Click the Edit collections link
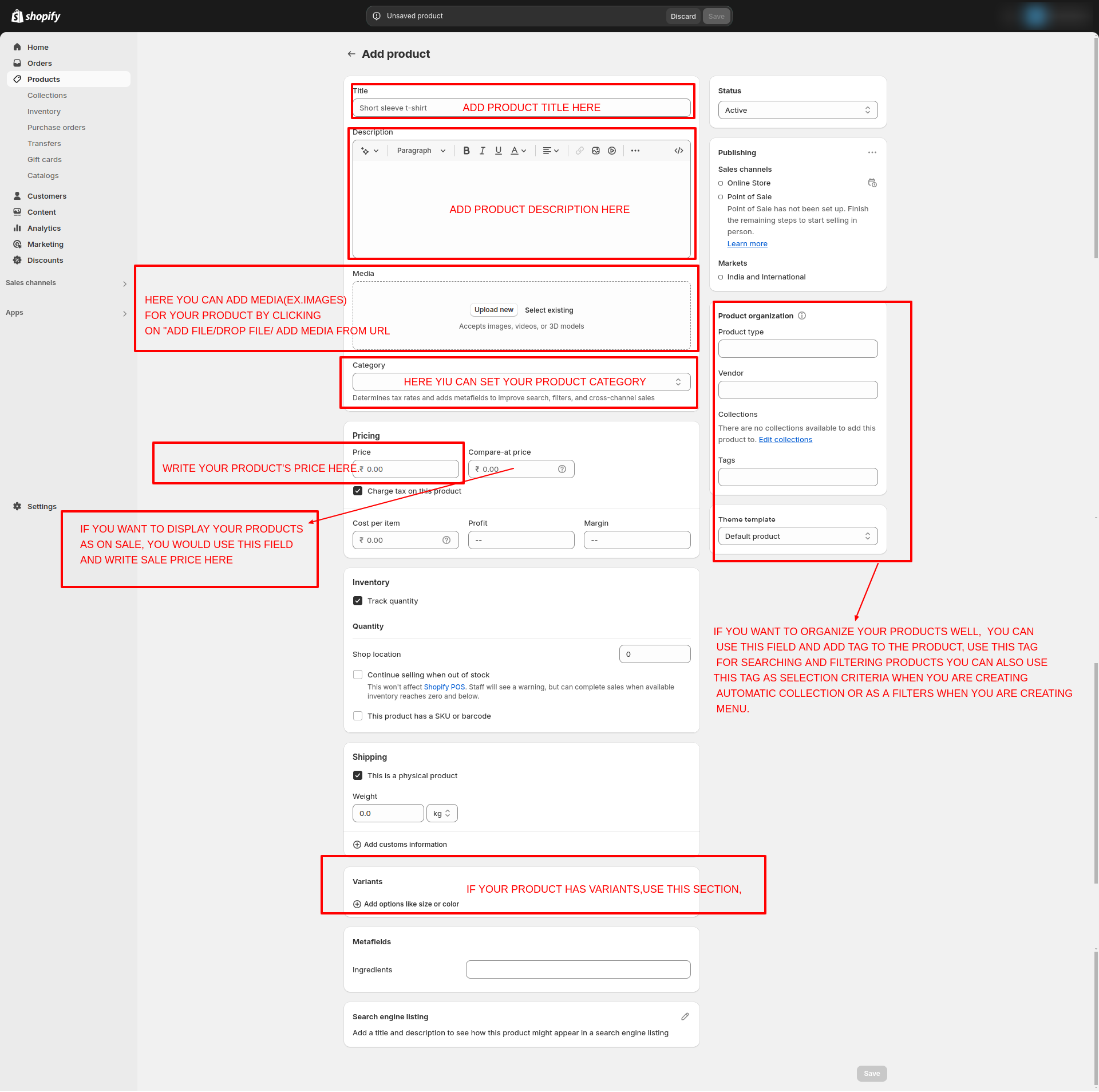1099x1092 pixels. coord(785,439)
